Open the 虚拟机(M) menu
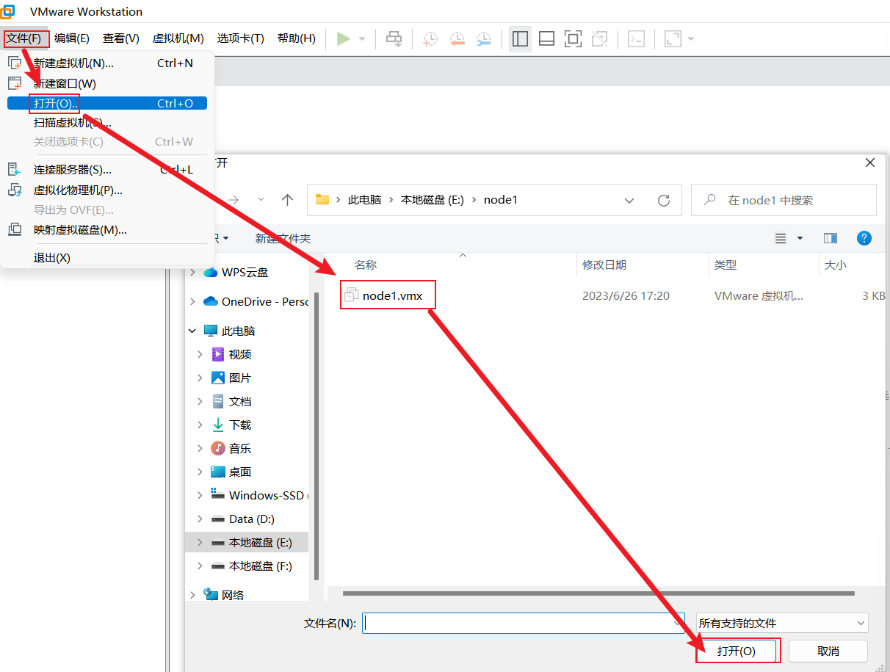 tap(178, 38)
